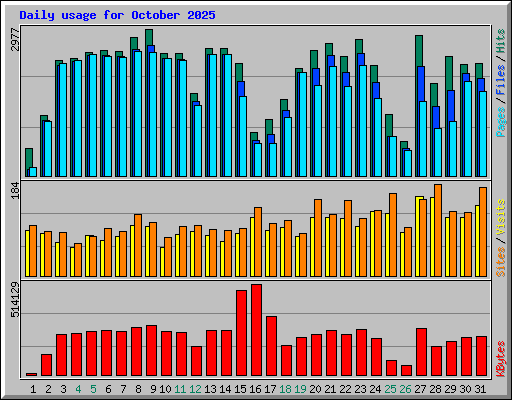512x400 pixels.
Task: Click the orange visits bar for day 28
Action: [x=438, y=230]
